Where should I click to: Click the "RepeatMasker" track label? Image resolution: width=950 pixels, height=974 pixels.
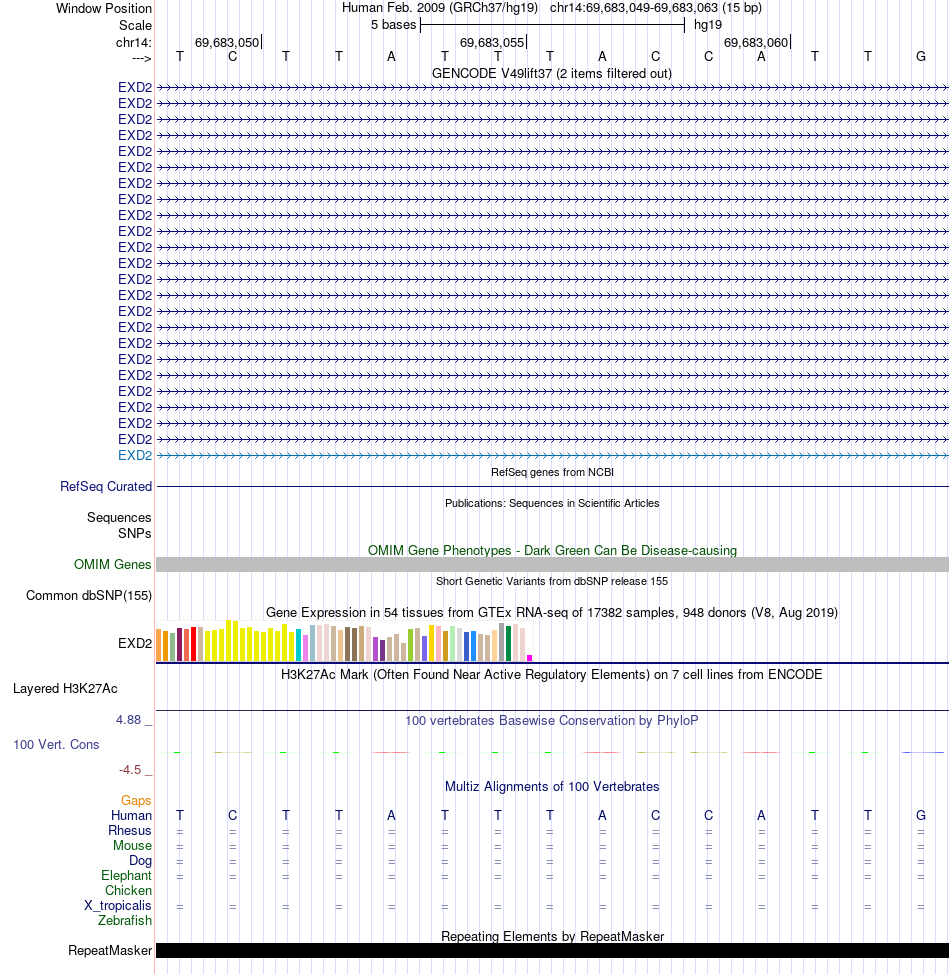(110, 951)
